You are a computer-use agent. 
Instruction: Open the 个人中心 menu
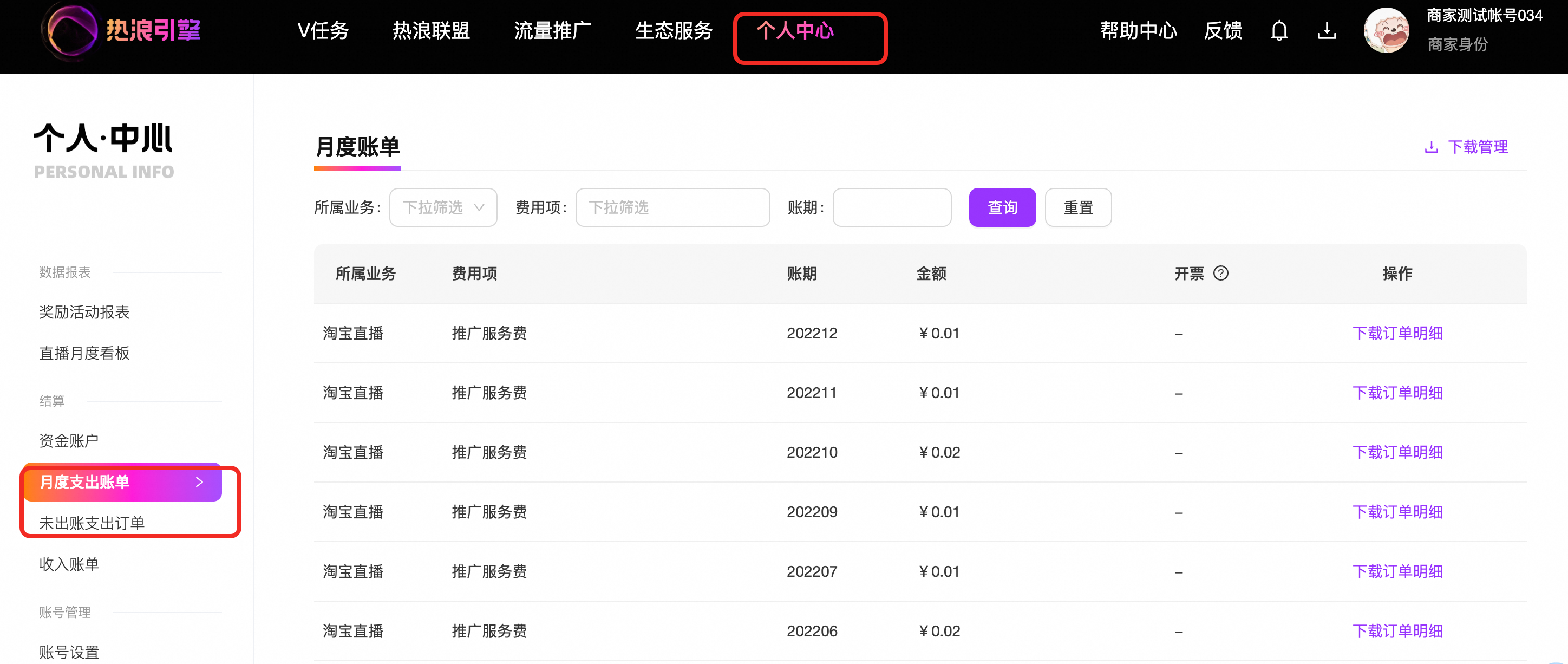(795, 30)
